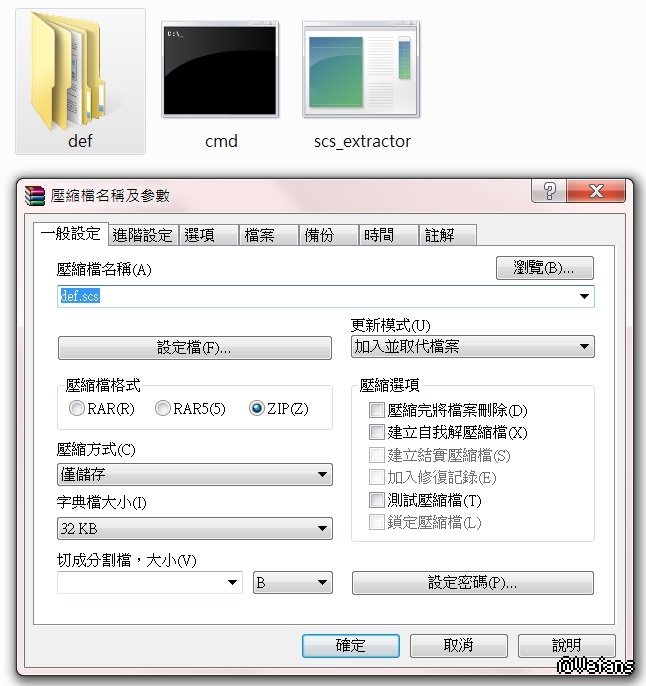
Task: Select the RAR(R) format radio button
Action: (77, 408)
